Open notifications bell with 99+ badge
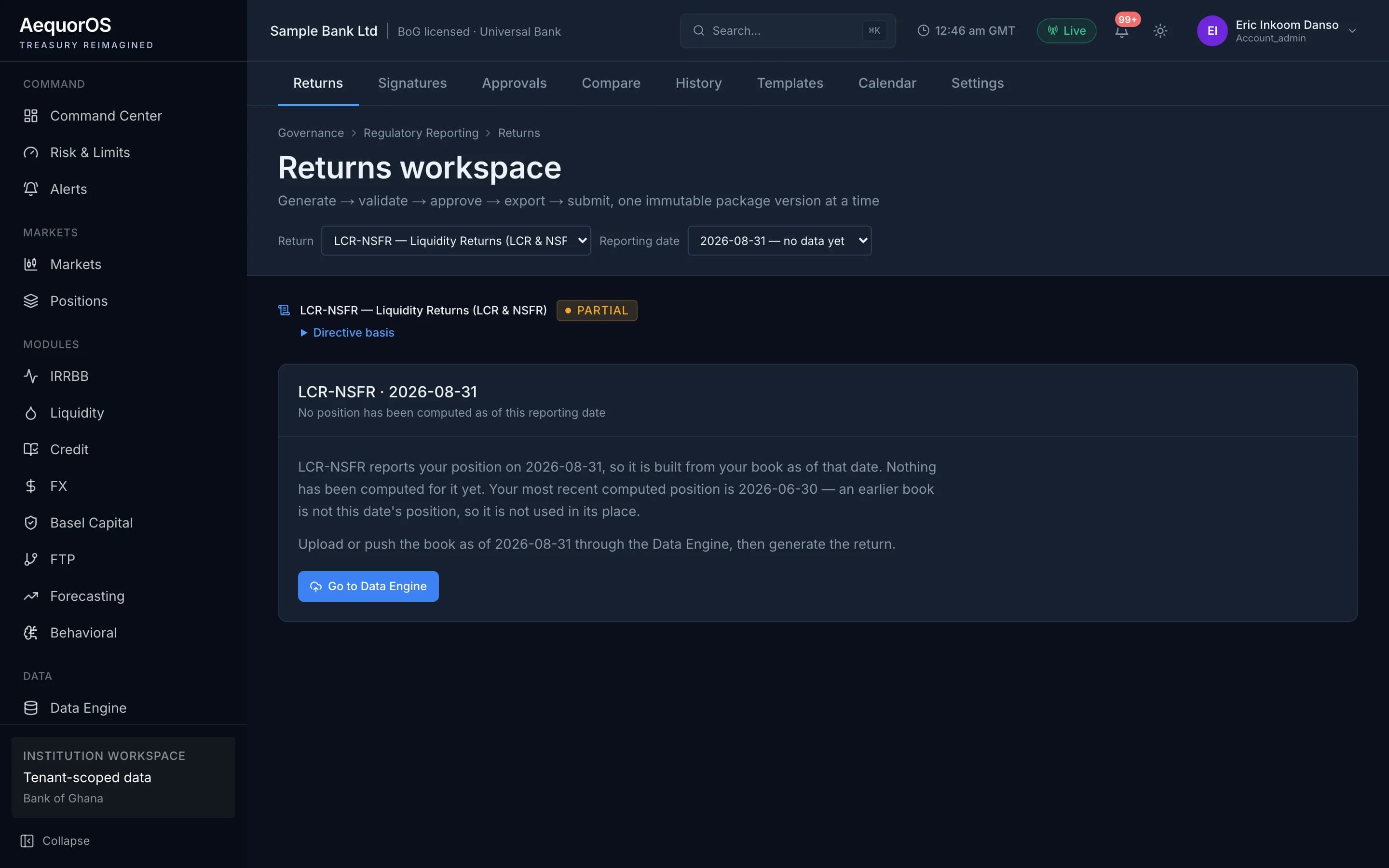The image size is (1389, 868). click(x=1122, y=30)
